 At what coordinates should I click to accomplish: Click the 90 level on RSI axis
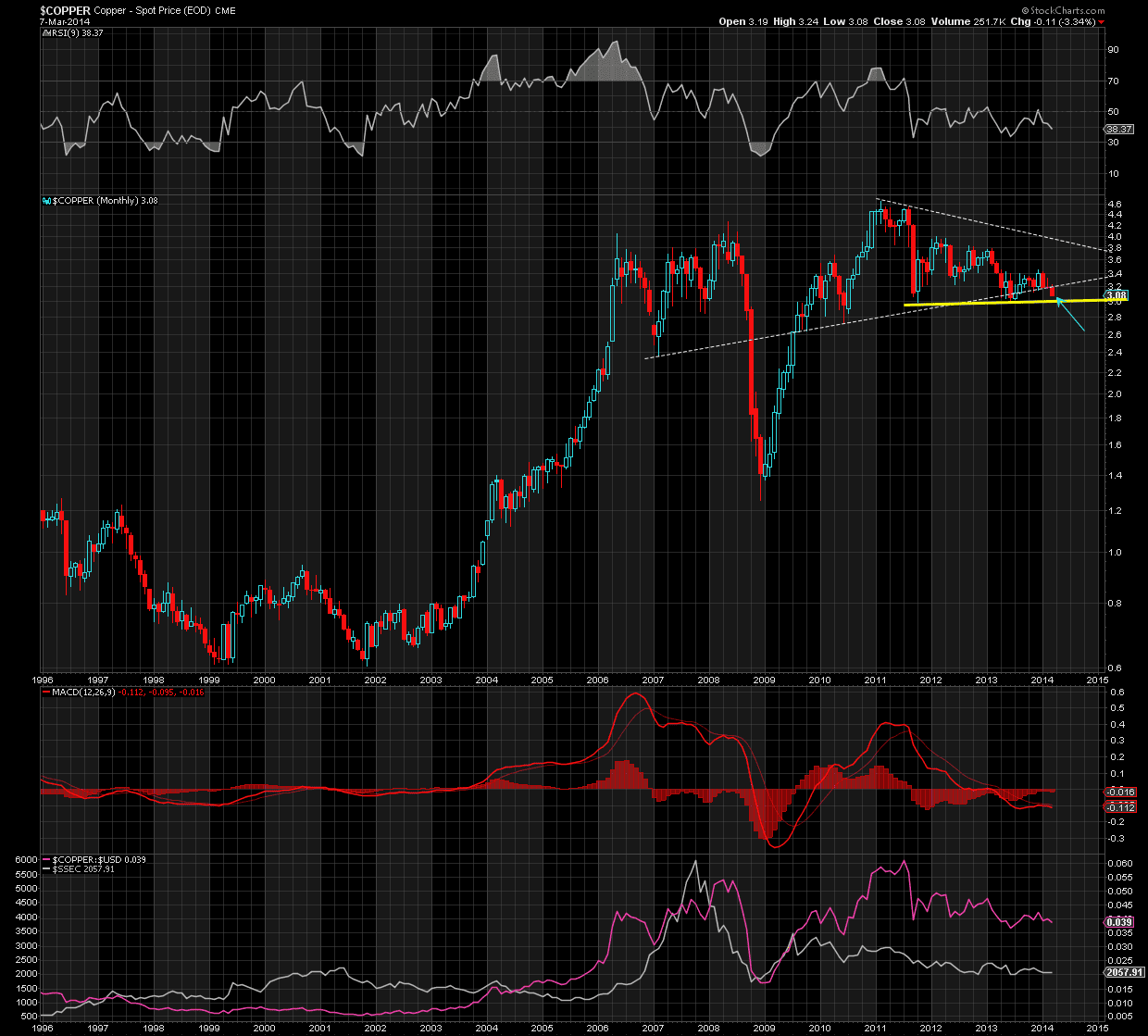pos(1114,49)
